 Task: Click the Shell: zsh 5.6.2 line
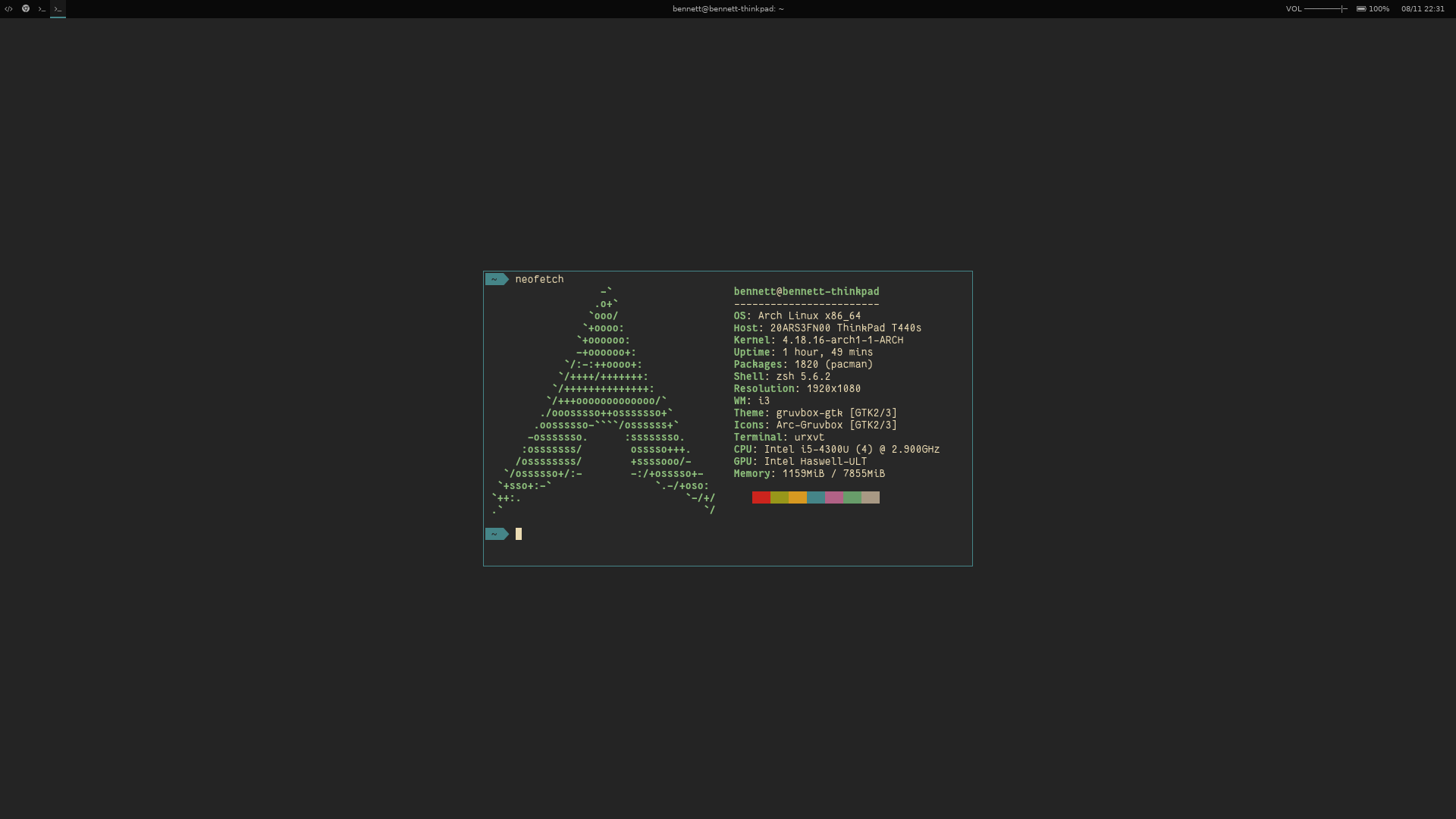782,376
